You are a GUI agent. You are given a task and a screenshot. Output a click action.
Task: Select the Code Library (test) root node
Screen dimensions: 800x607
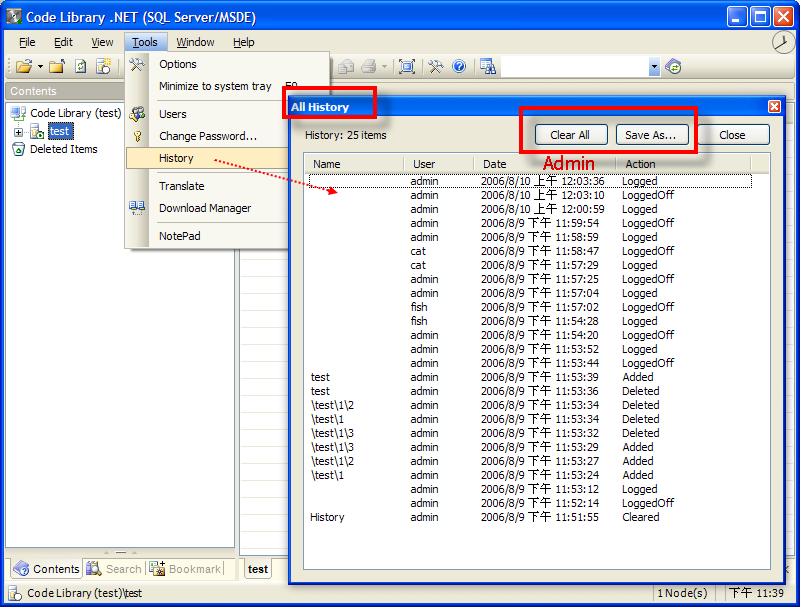pyautogui.click(x=76, y=113)
